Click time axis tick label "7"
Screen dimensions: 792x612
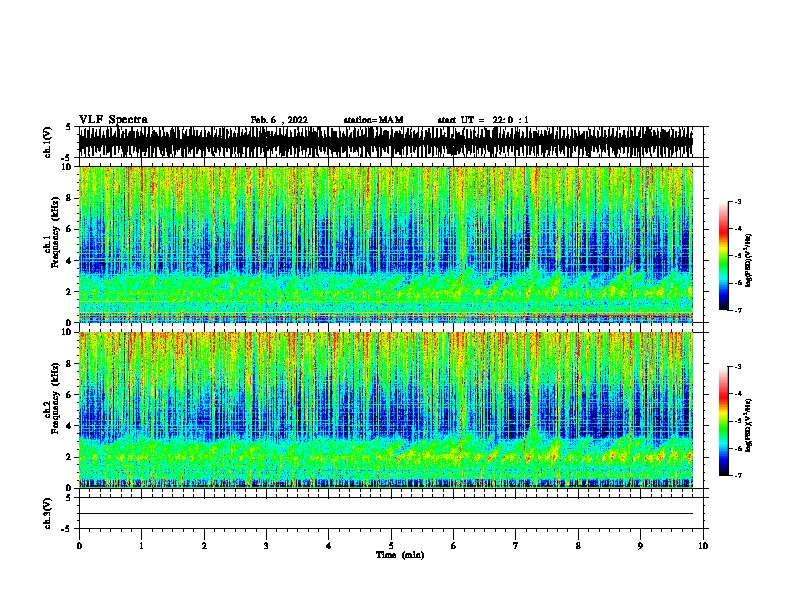[x=516, y=546]
